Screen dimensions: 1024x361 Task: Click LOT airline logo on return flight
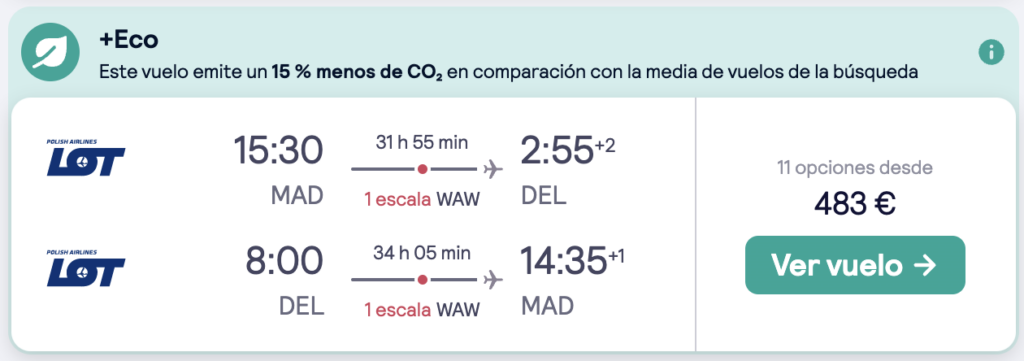86,268
